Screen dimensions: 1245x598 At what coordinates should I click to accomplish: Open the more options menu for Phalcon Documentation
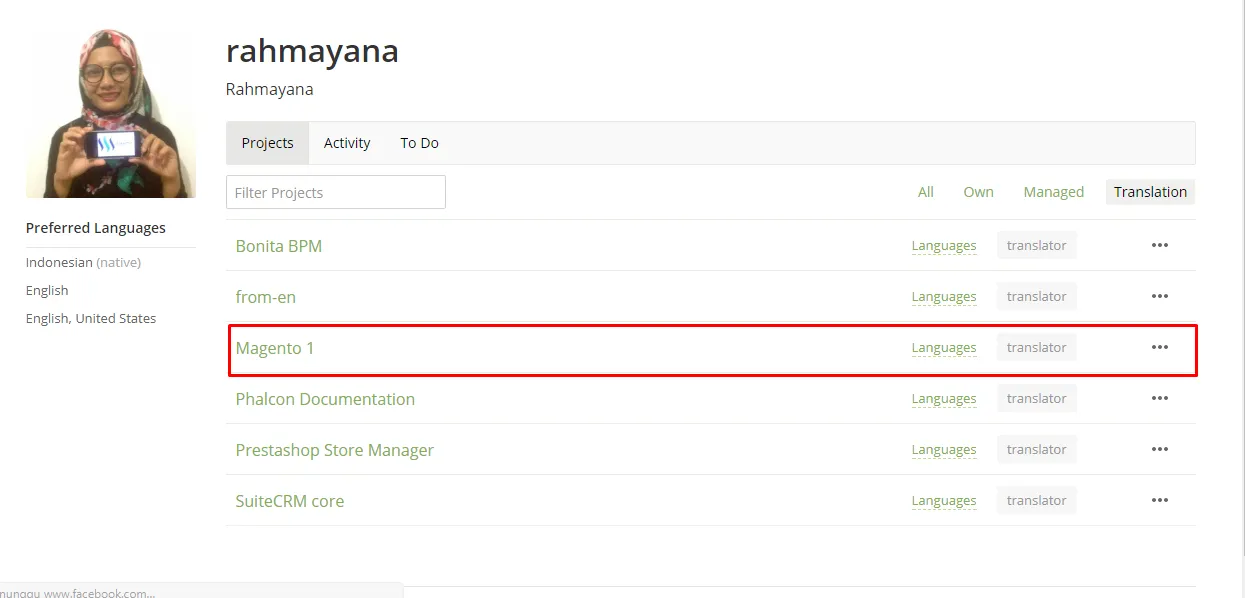[1159, 398]
